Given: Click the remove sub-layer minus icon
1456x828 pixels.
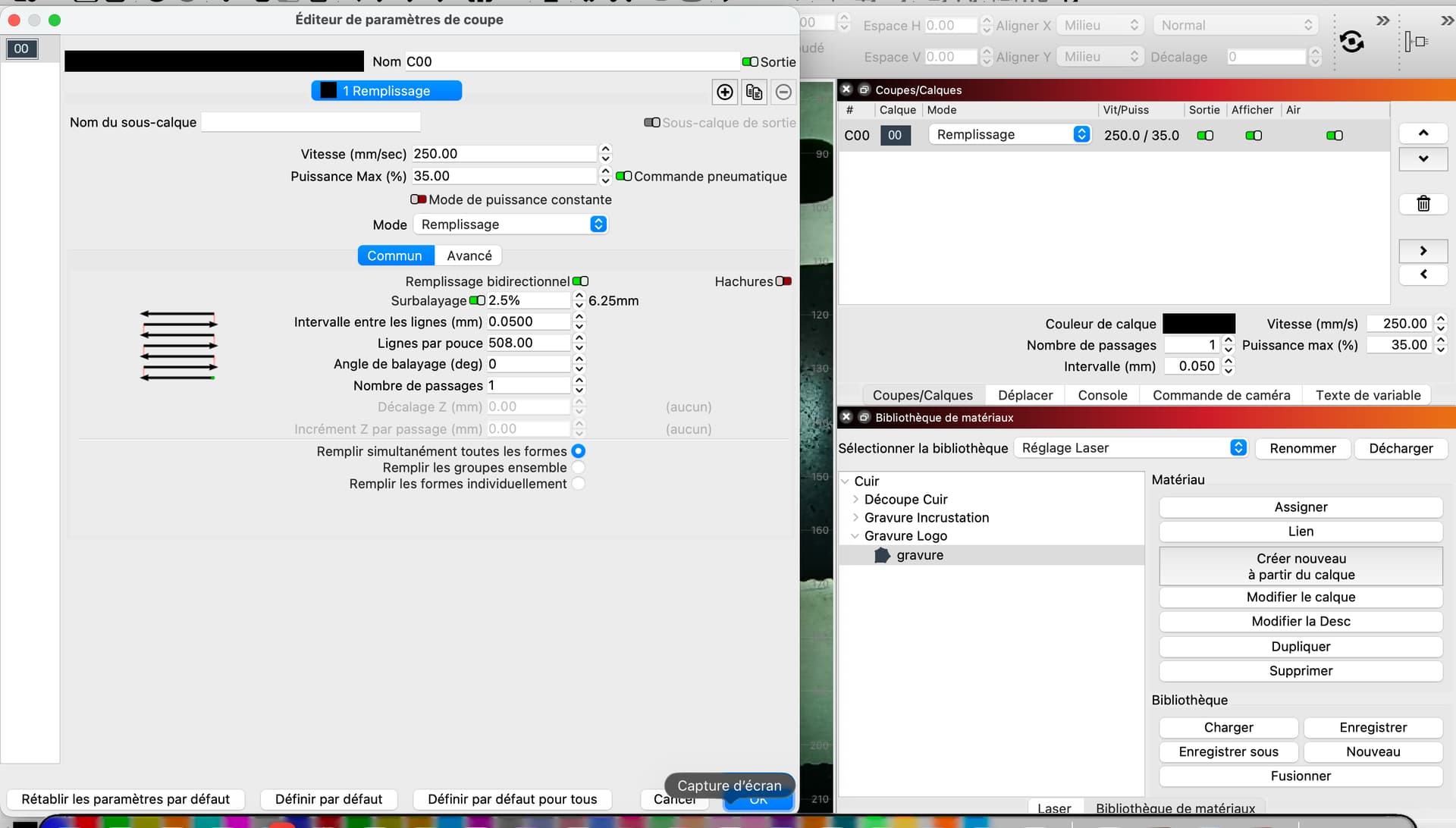Looking at the screenshot, I should coord(783,92).
